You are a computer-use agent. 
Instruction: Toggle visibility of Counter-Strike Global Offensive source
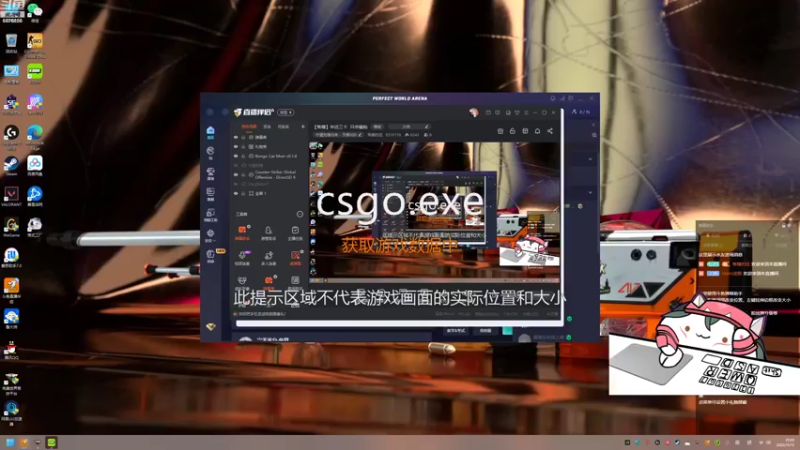(x=236, y=174)
